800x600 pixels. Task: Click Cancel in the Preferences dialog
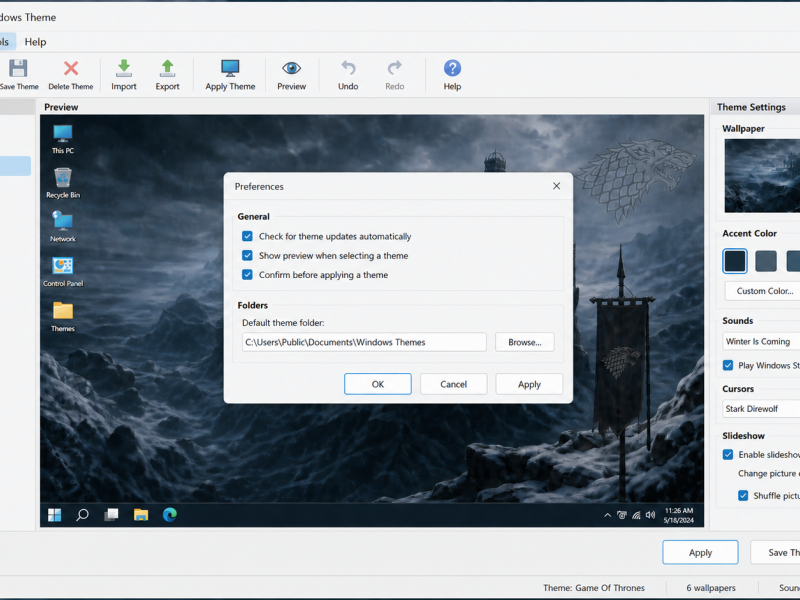tap(454, 384)
